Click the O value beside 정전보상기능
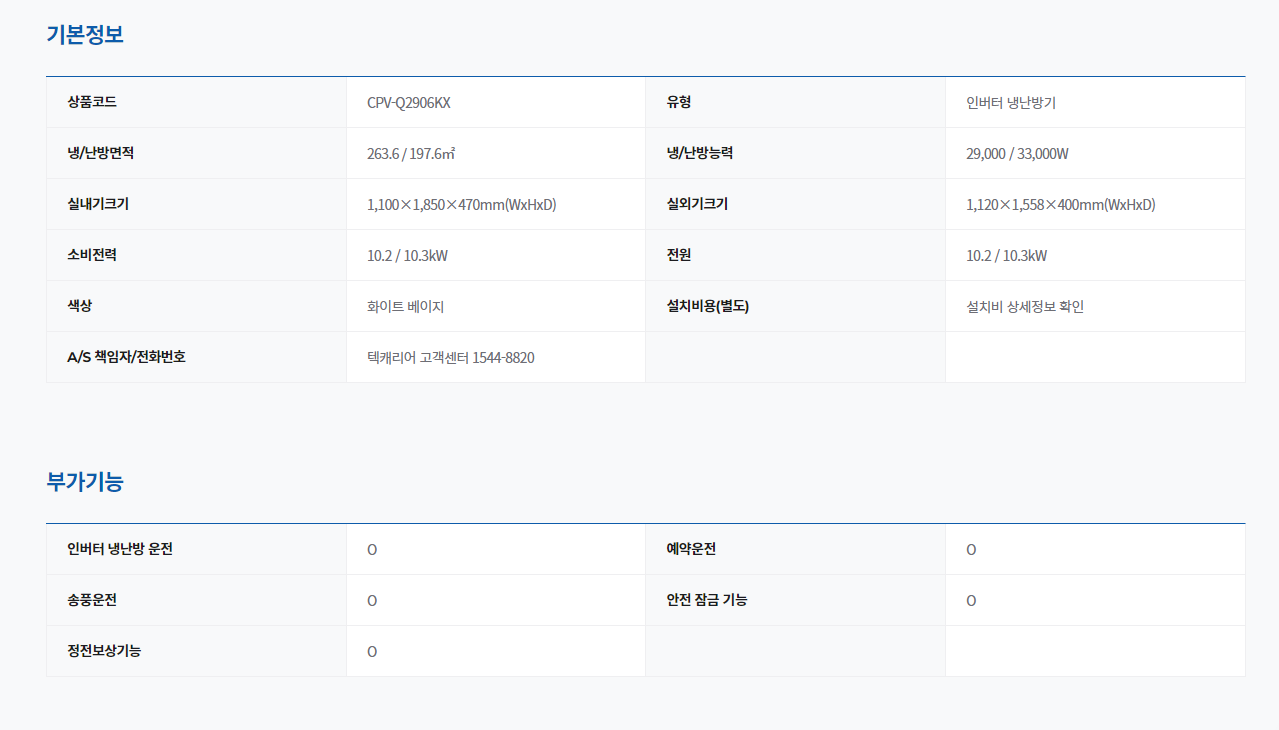The height and width of the screenshot is (730, 1279). (x=372, y=652)
